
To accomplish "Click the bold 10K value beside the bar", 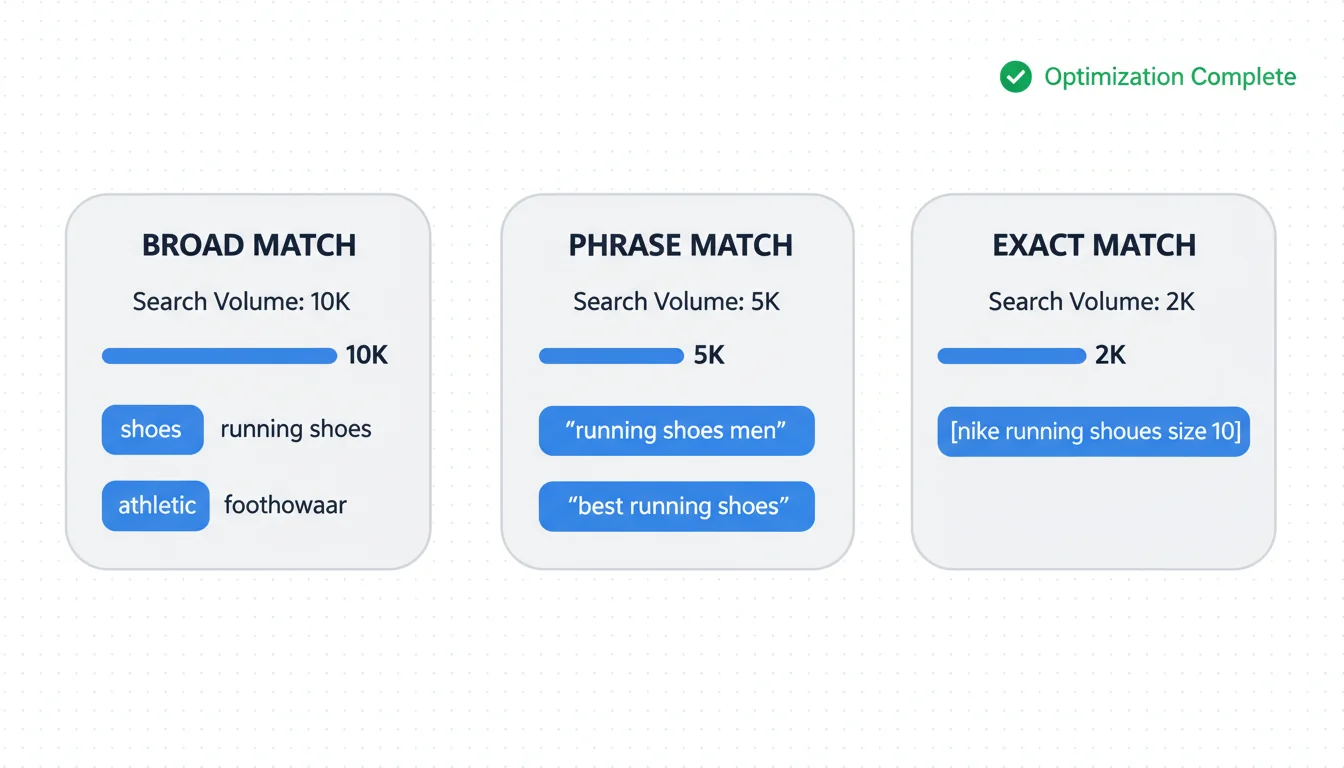I will coord(366,356).
